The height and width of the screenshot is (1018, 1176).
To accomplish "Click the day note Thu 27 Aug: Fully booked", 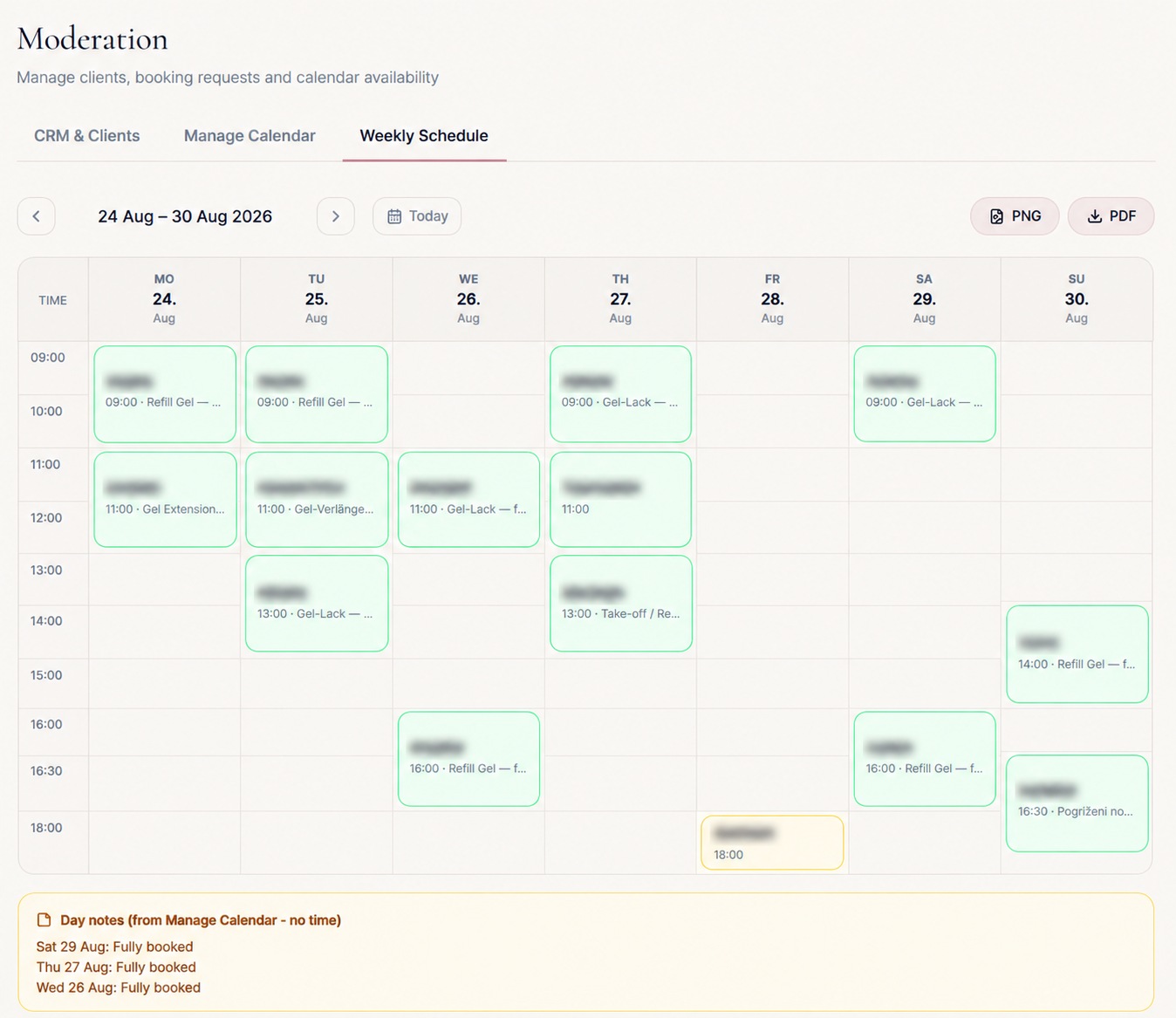I will [116, 967].
